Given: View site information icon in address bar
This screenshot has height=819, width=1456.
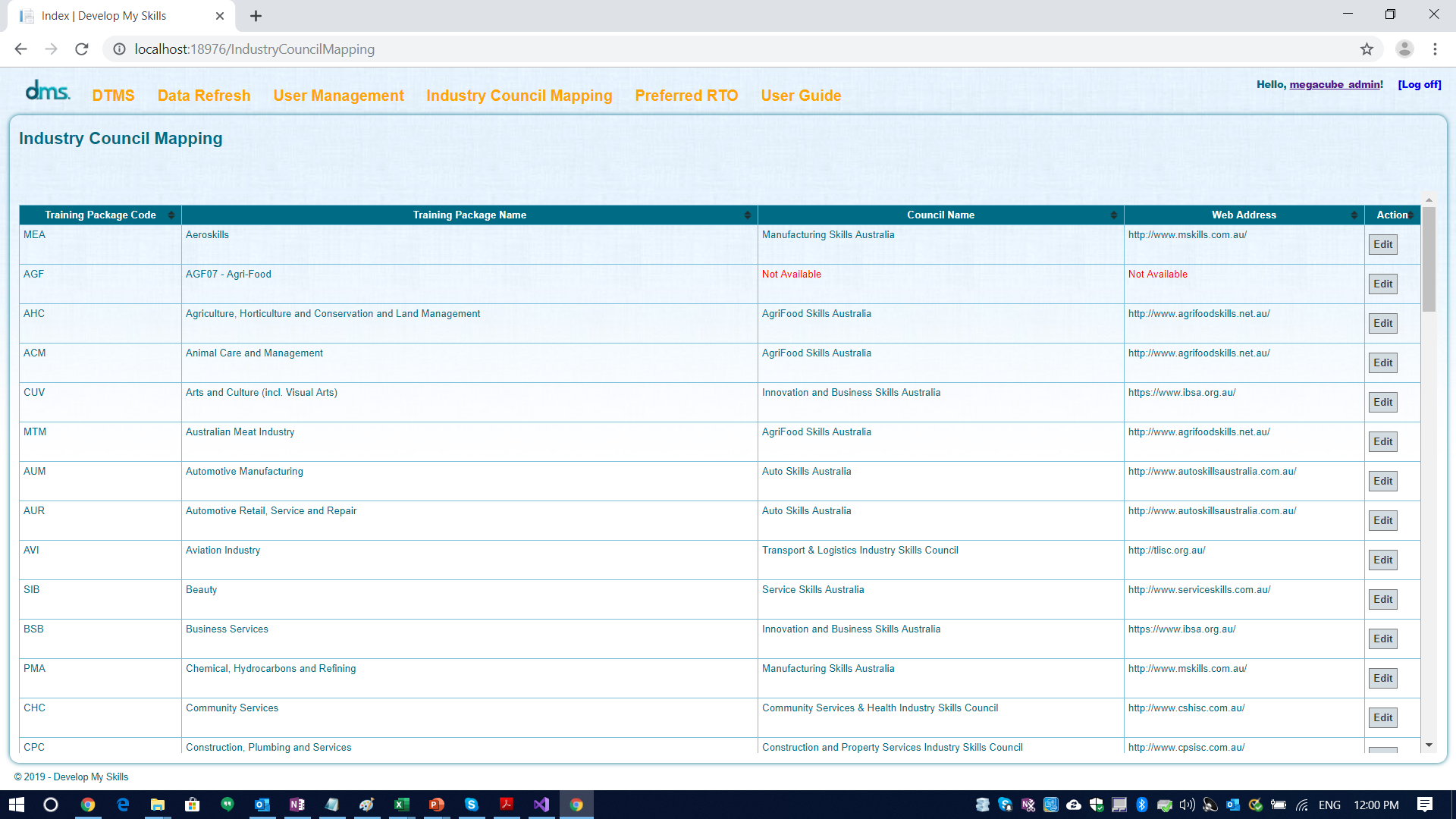Looking at the screenshot, I should pyautogui.click(x=119, y=49).
